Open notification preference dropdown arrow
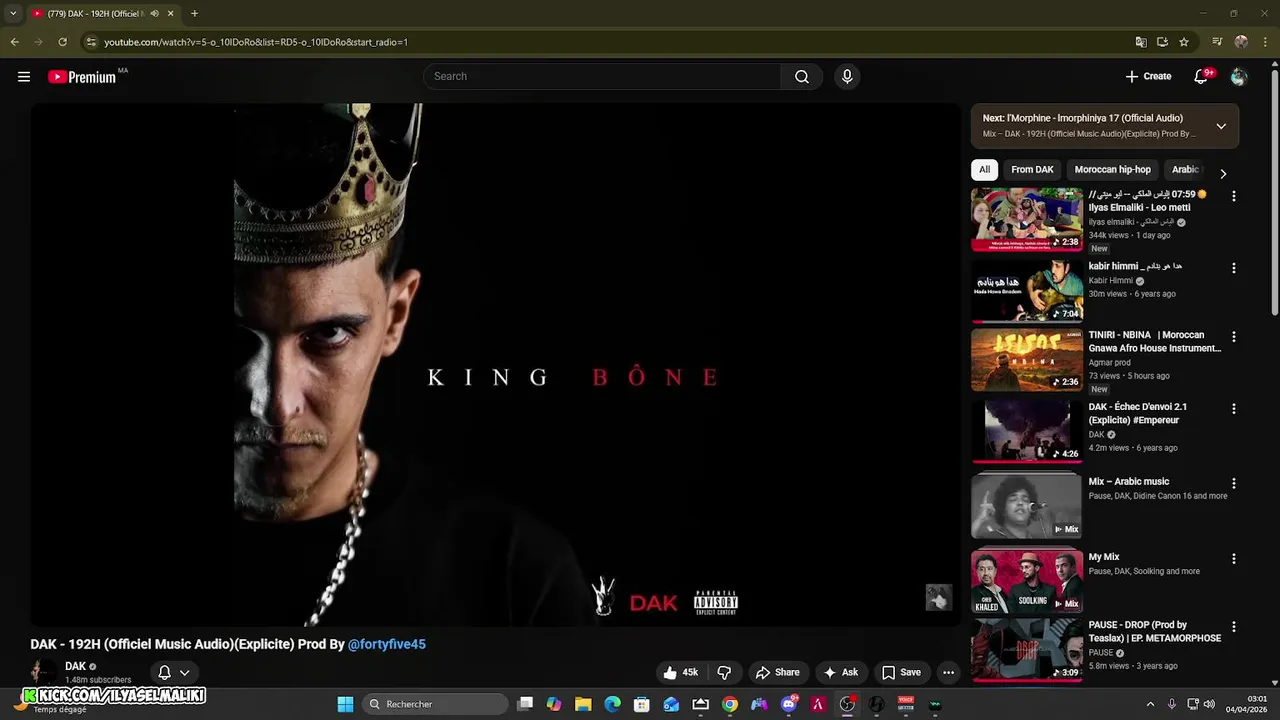Screen dimensions: 1280x720 (x=184, y=673)
